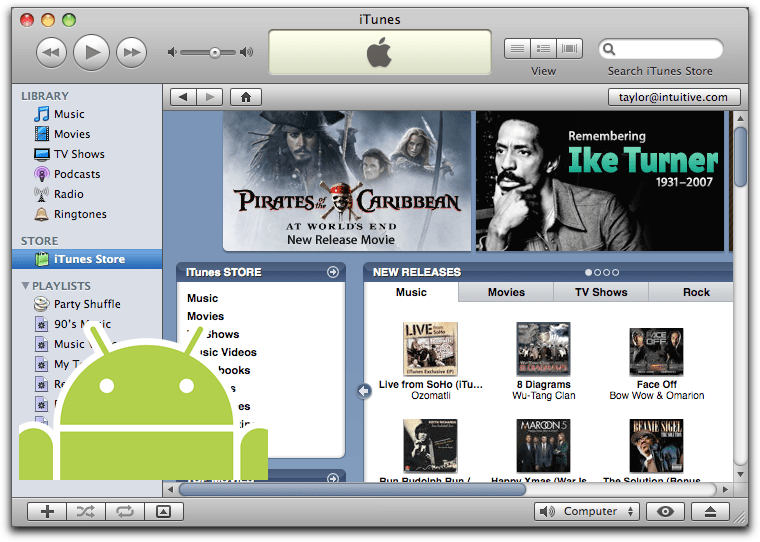
Task: Switch to grouped album view
Action: click(x=543, y=48)
